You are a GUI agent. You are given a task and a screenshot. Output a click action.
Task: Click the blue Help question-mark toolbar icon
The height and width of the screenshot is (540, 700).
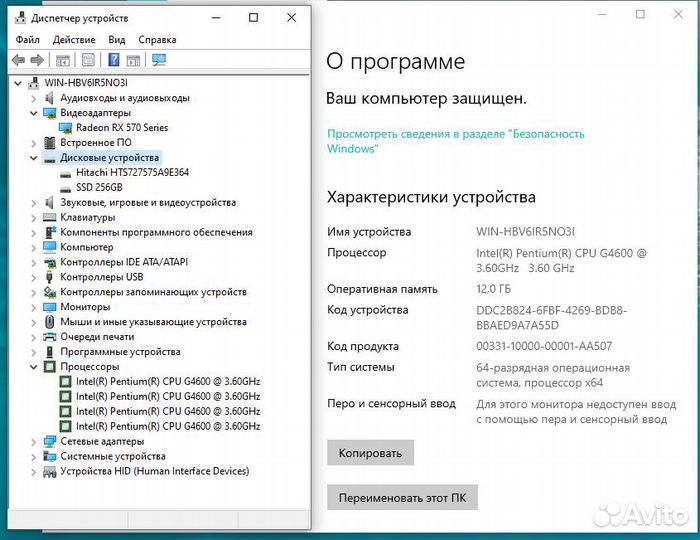(114, 59)
